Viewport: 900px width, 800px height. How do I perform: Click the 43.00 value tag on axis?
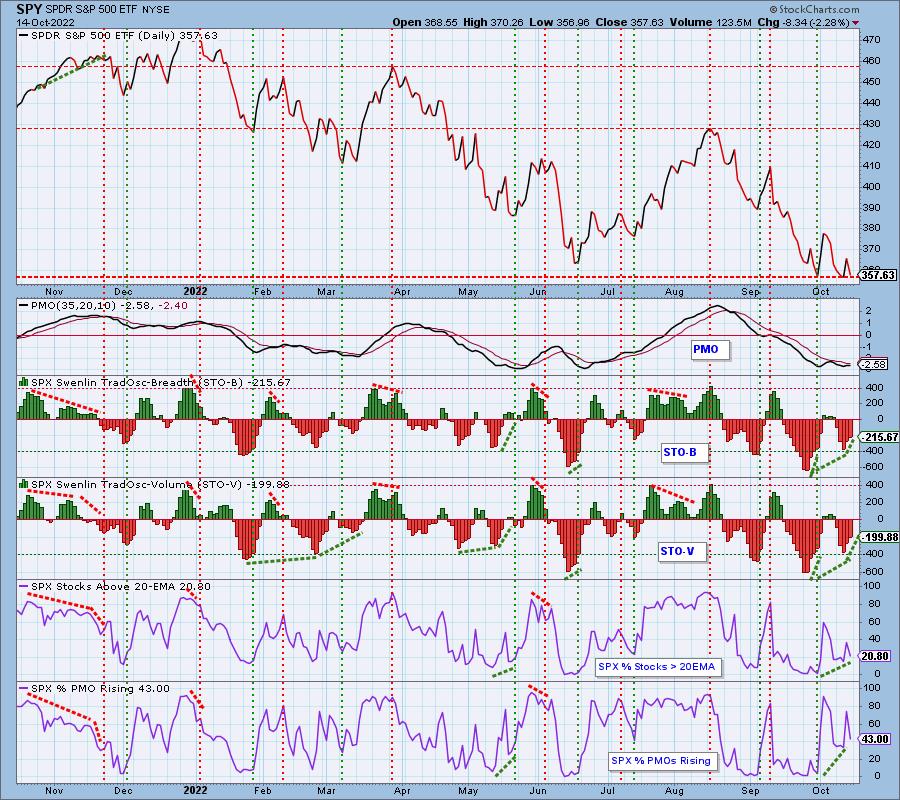tap(875, 739)
